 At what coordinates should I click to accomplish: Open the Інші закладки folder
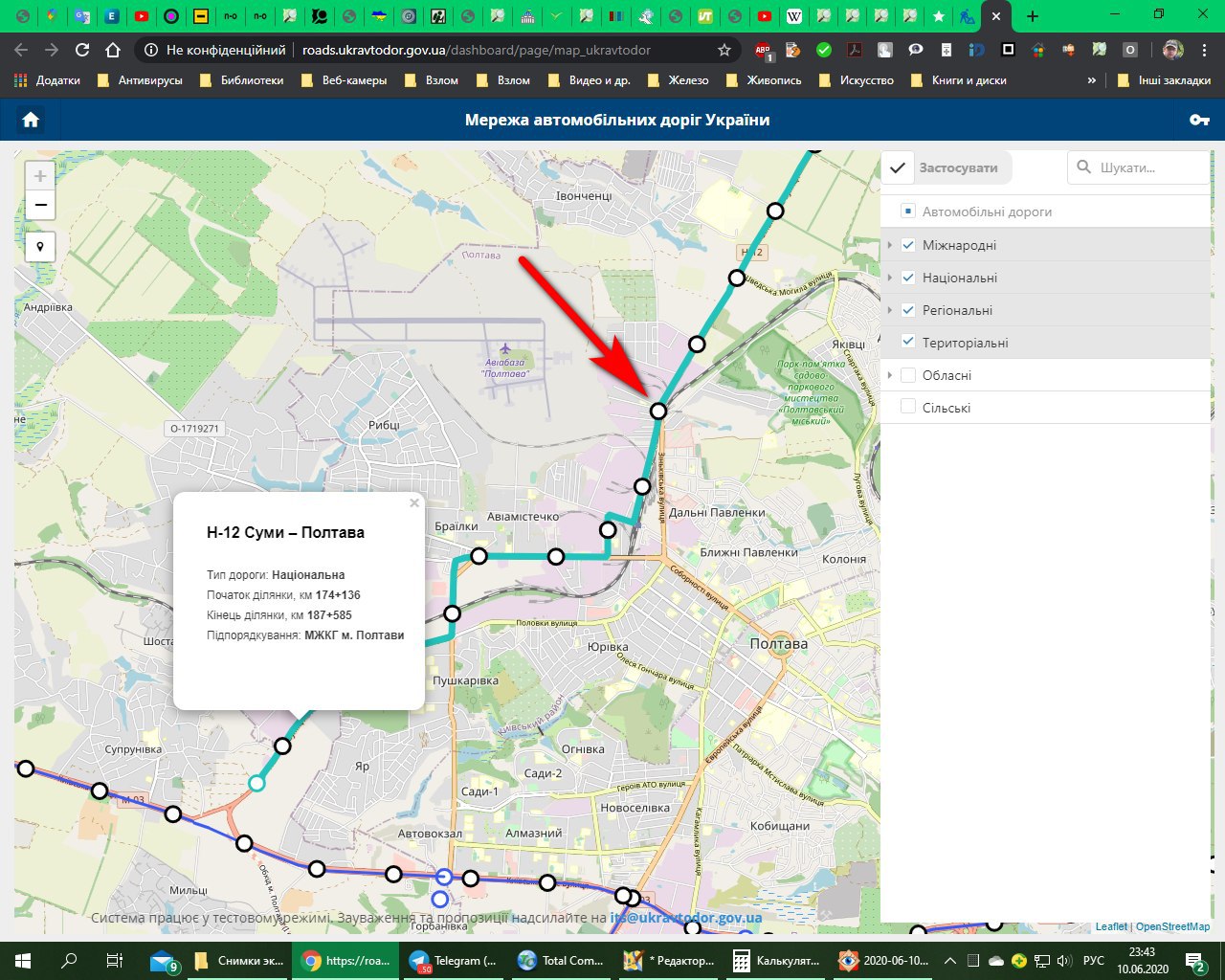pos(1165,80)
